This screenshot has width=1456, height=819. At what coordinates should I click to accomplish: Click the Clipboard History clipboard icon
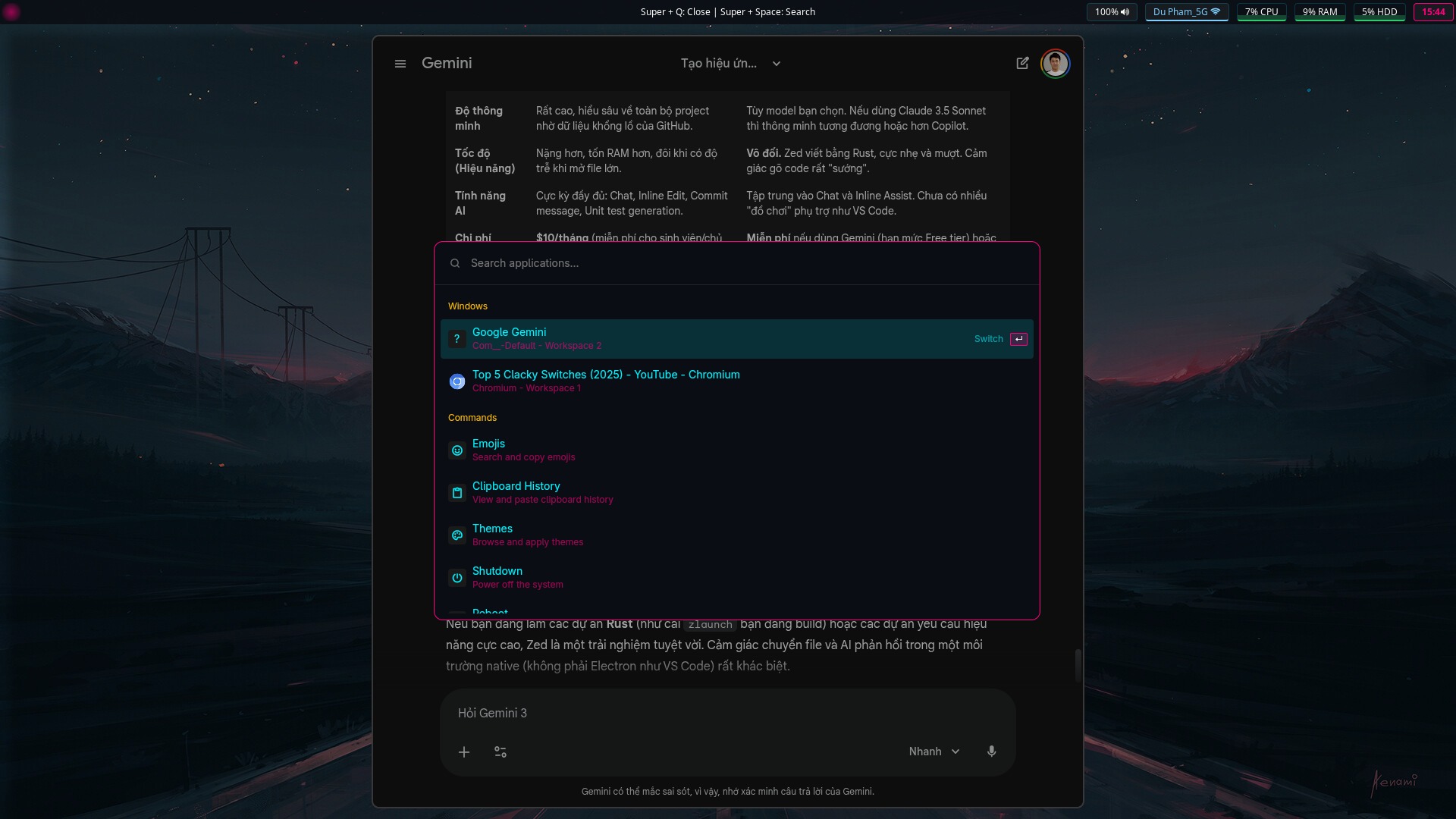(x=457, y=493)
